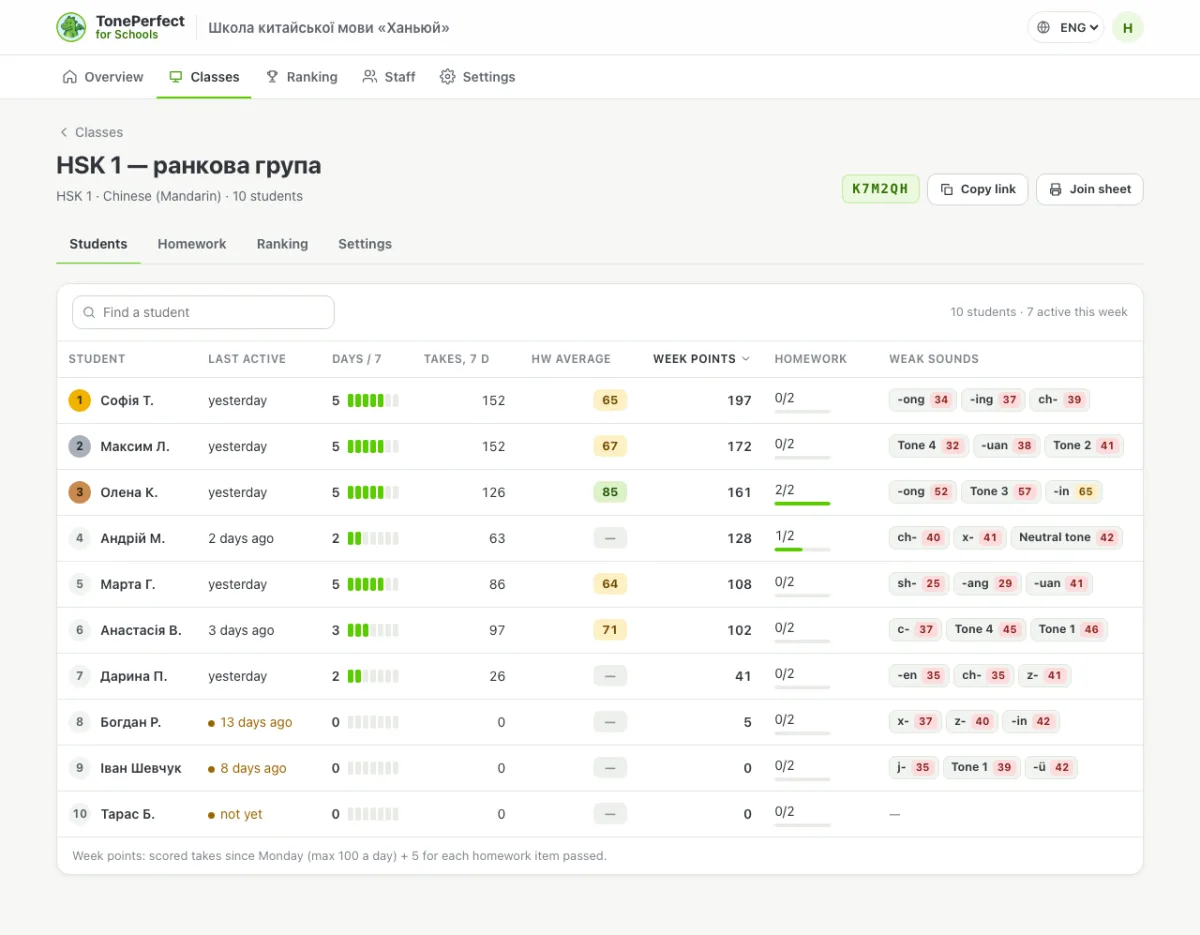Screen dimensions: 1200x935
Task: Click the globe language icon
Action: click(1045, 28)
